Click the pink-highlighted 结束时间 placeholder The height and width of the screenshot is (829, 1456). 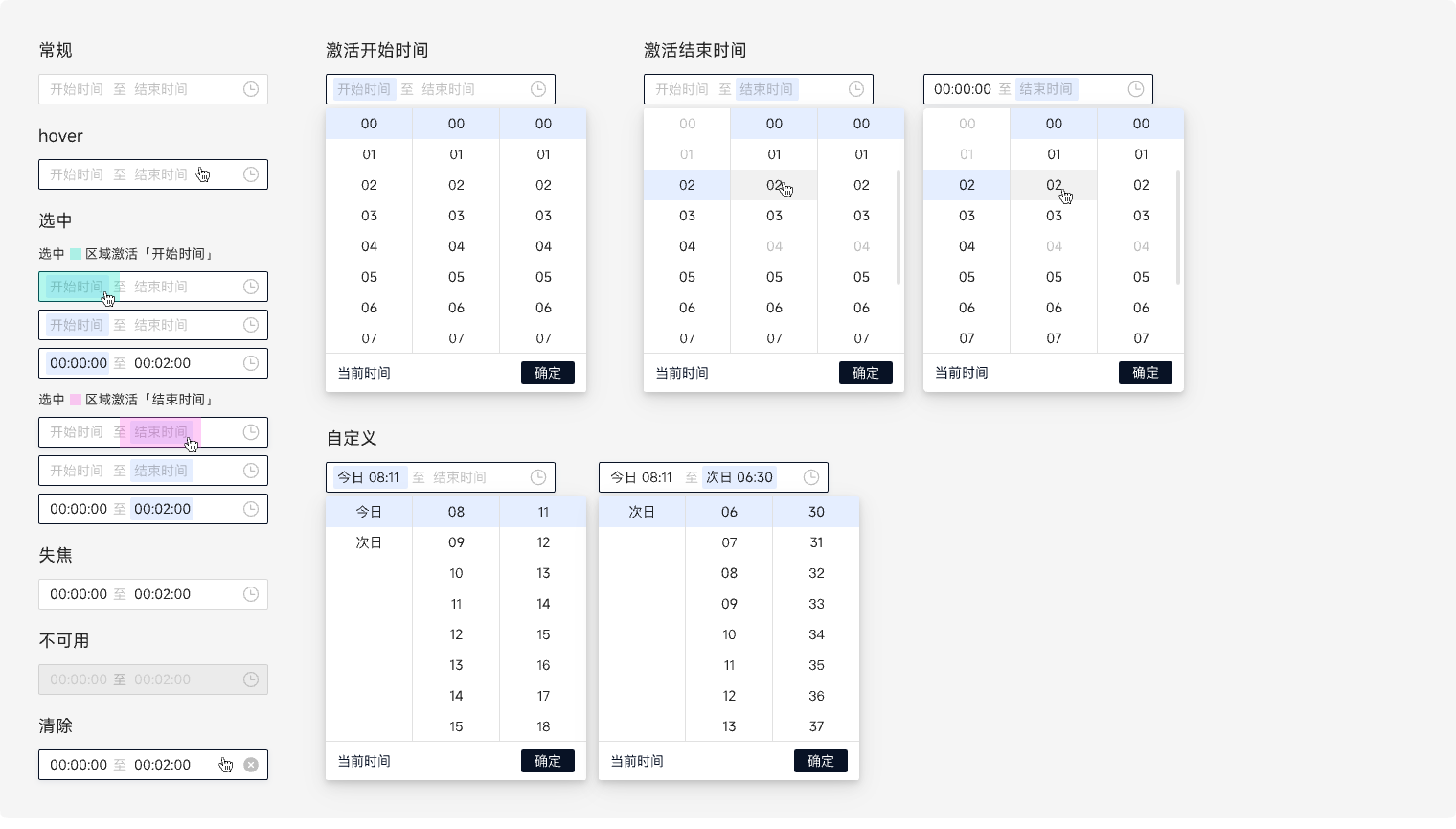click(160, 432)
